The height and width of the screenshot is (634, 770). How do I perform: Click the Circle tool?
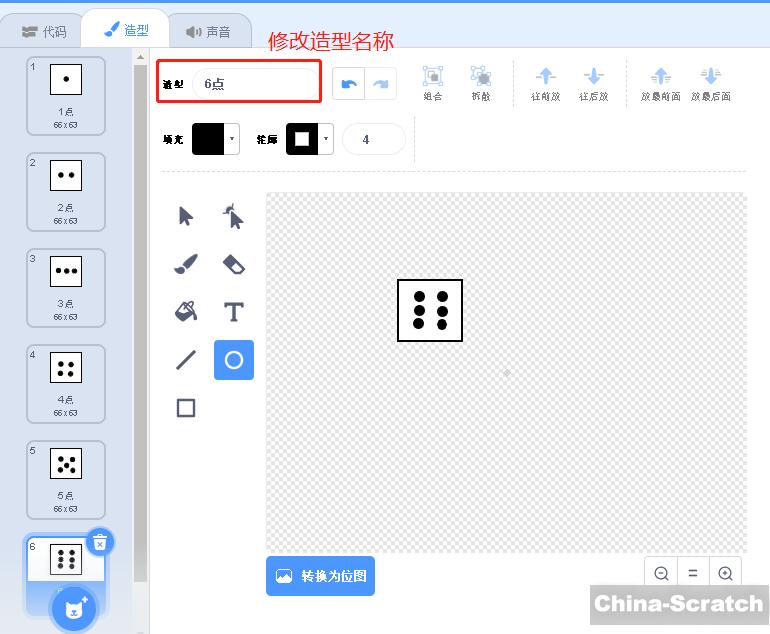233,360
